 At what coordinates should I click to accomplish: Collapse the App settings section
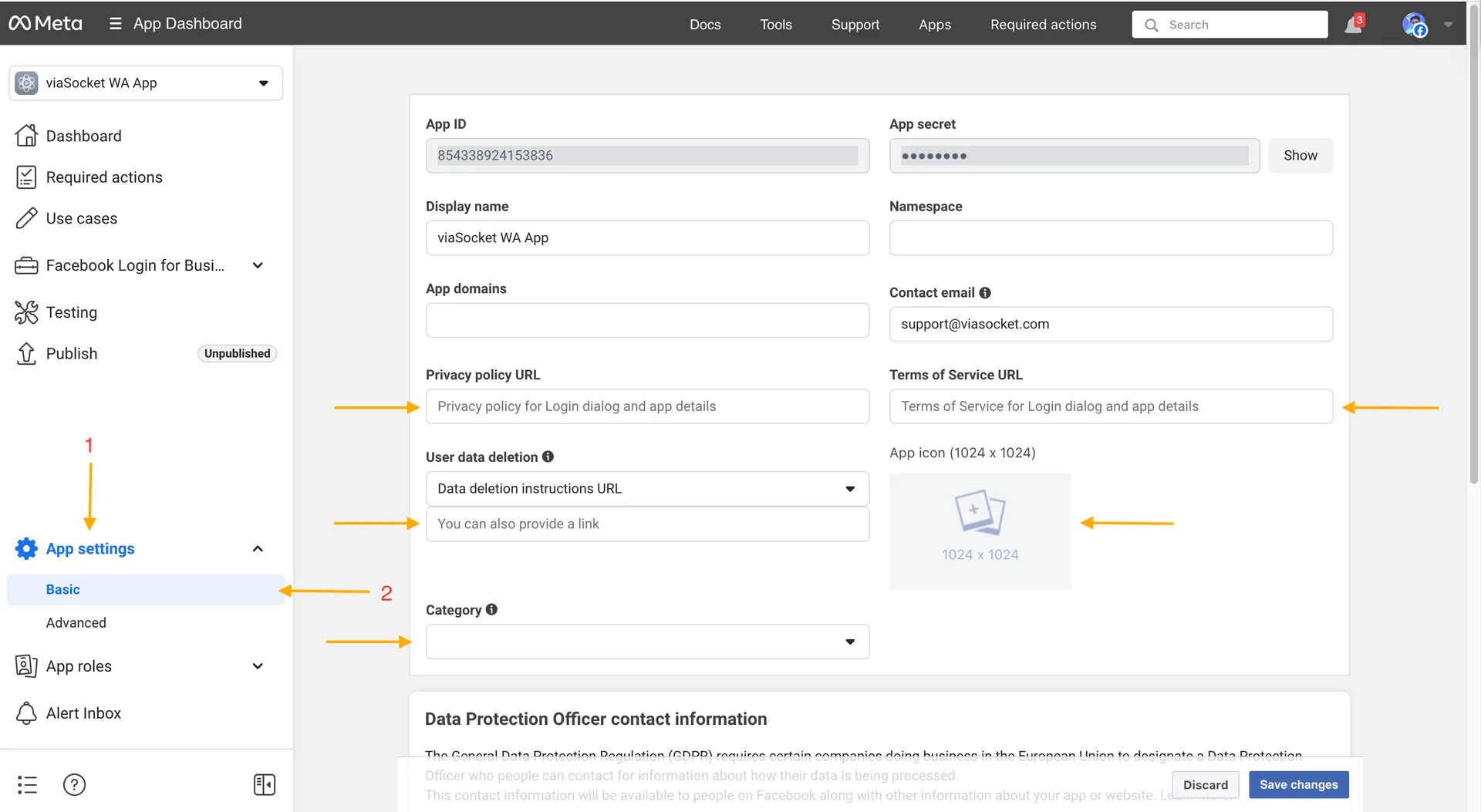pos(258,549)
